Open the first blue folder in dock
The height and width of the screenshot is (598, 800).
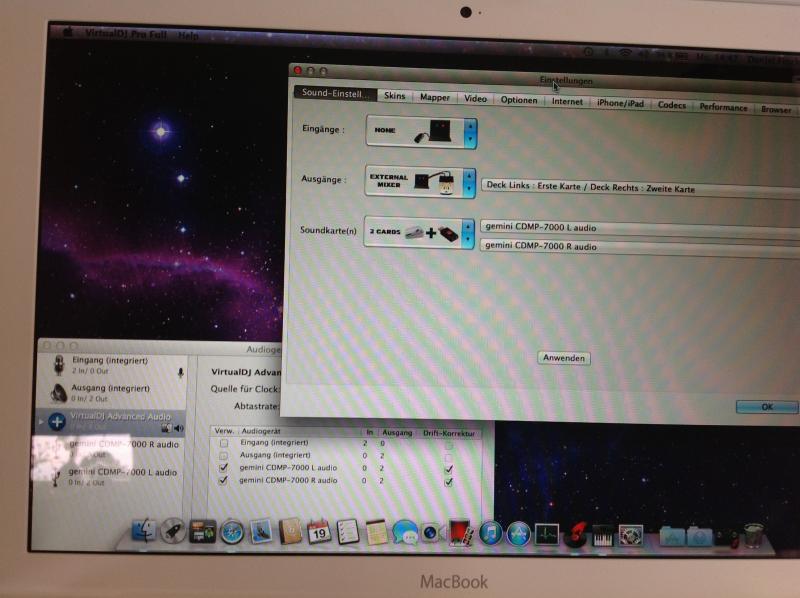(672, 537)
